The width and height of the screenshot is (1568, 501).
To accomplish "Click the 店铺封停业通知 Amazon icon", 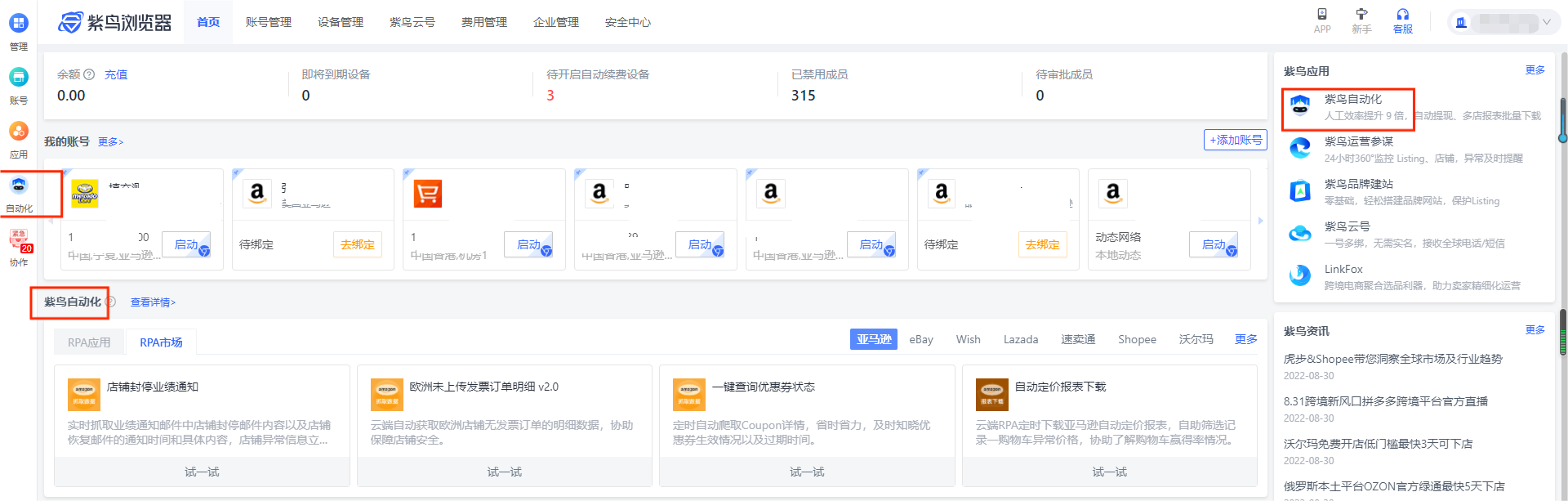I will (x=84, y=395).
